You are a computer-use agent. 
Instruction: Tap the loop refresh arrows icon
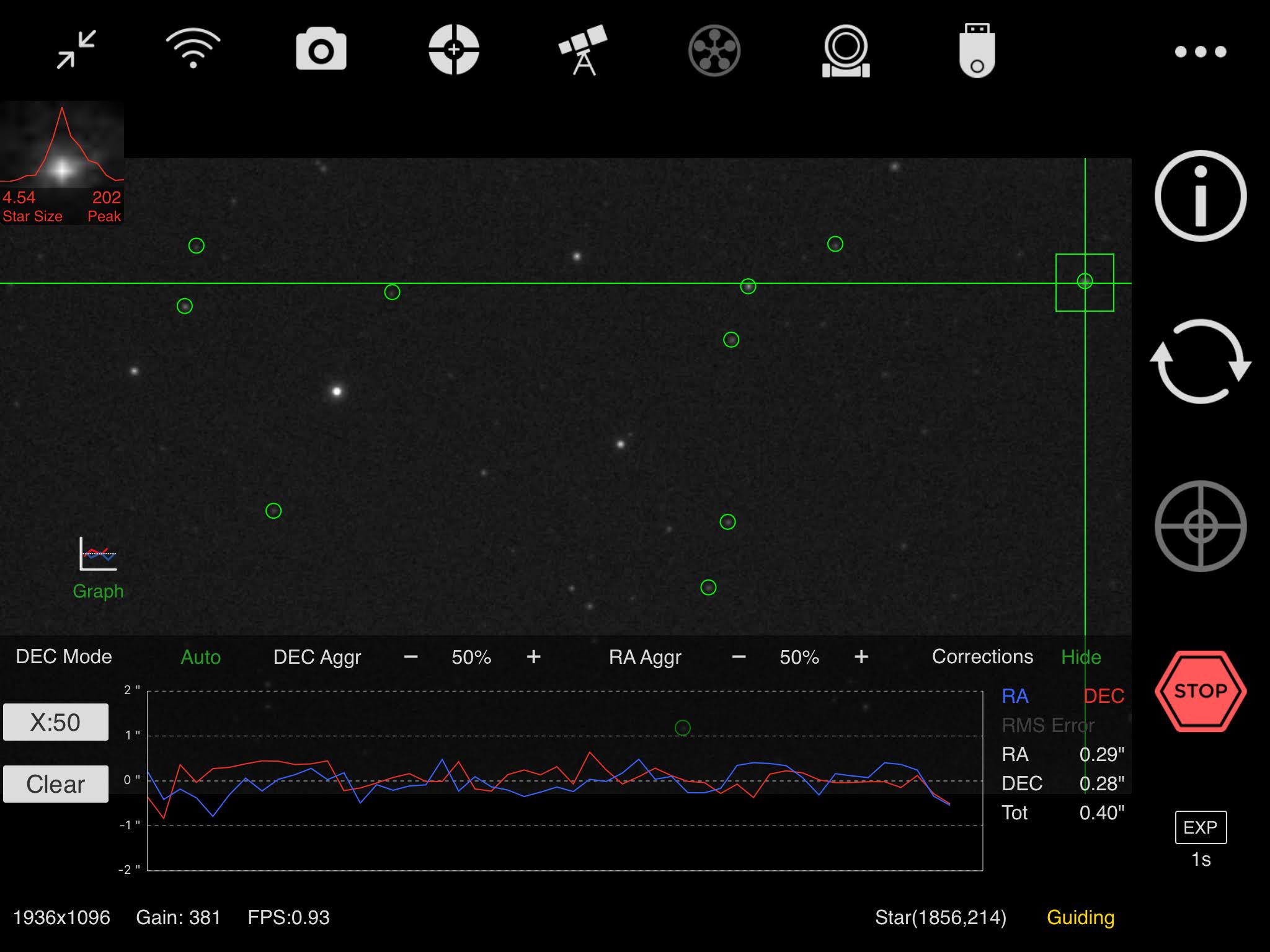(x=1201, y=361)
